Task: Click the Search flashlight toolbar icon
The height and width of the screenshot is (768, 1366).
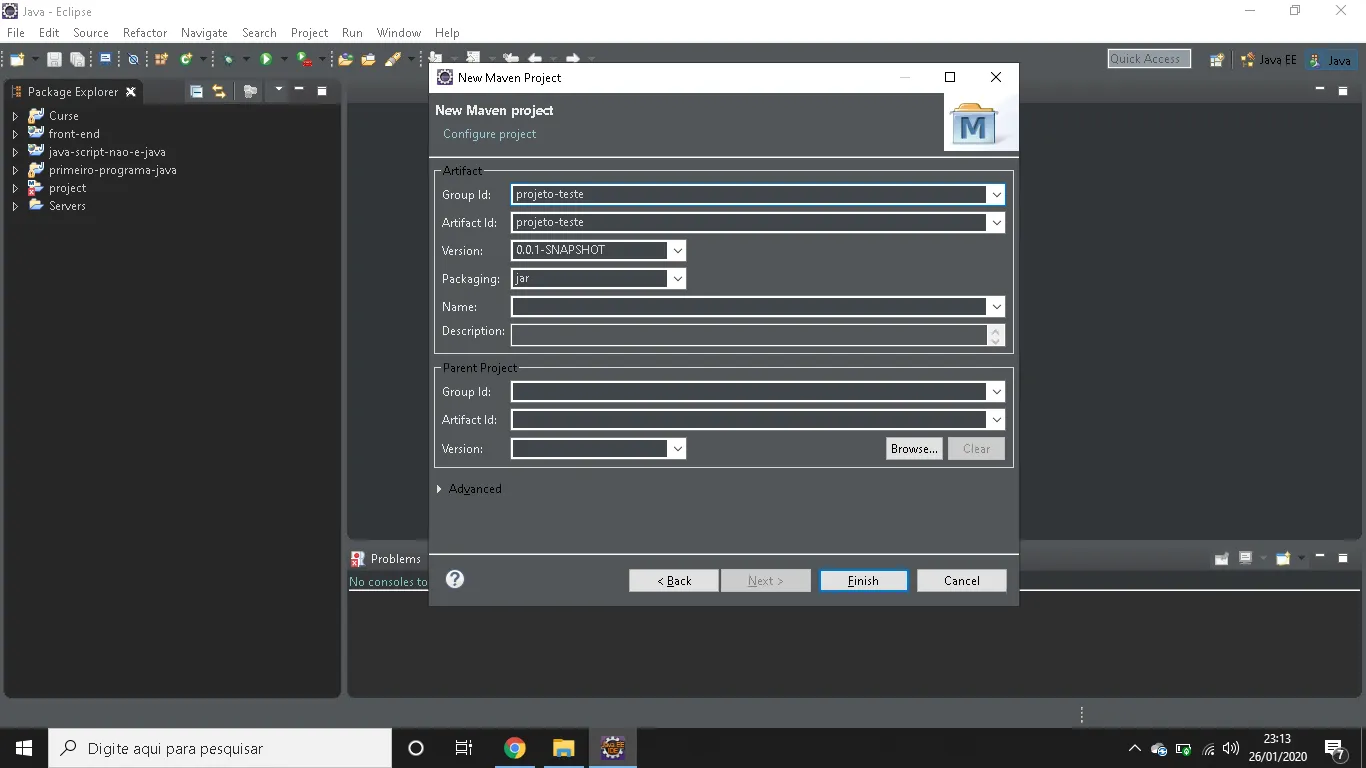Action: click(x=393, y=60)
